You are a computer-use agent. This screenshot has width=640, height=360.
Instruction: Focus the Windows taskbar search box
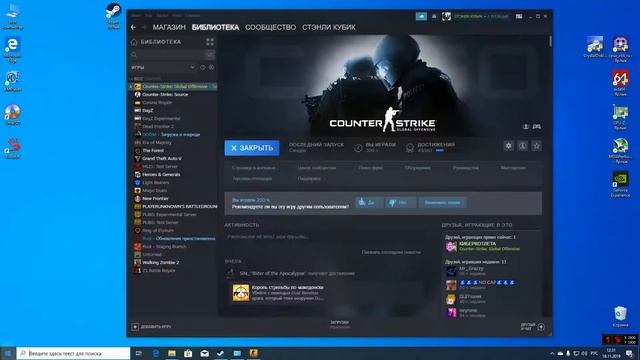(x=73, y=353)
